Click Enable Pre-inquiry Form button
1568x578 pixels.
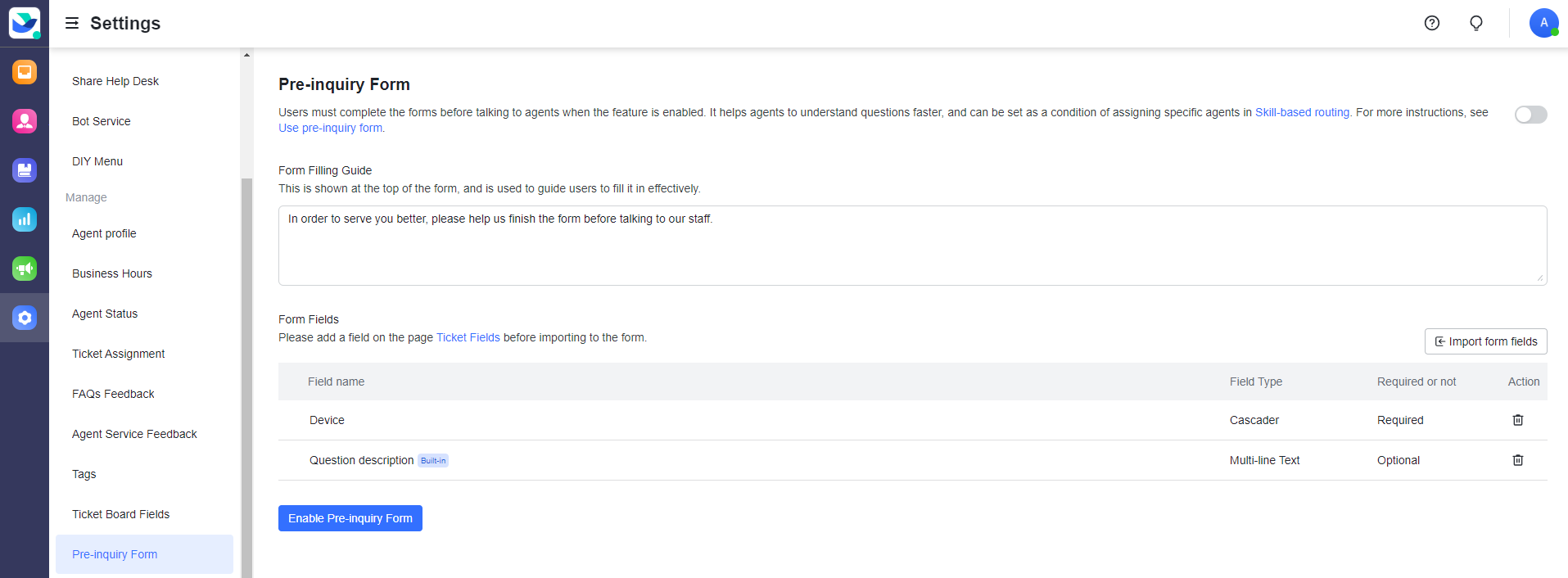pos(350,517)
